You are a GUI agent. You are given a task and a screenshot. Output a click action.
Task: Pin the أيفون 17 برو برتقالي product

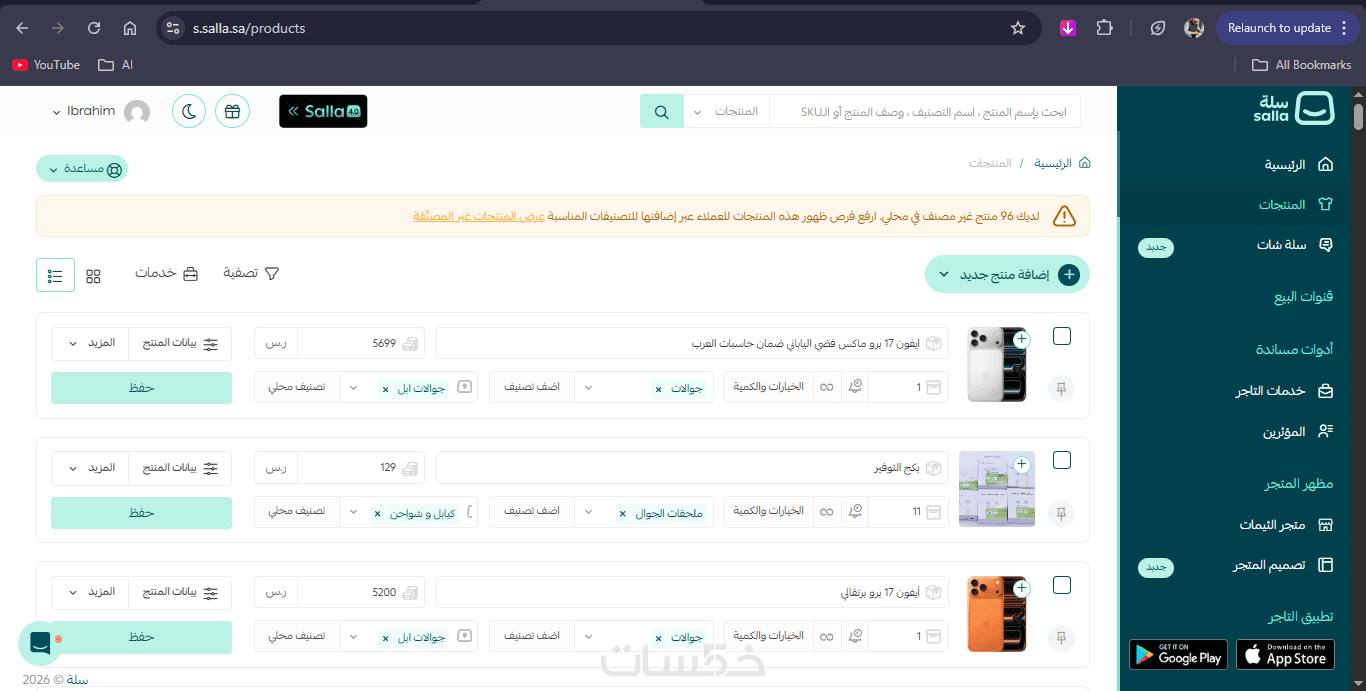click(1062, 637)
